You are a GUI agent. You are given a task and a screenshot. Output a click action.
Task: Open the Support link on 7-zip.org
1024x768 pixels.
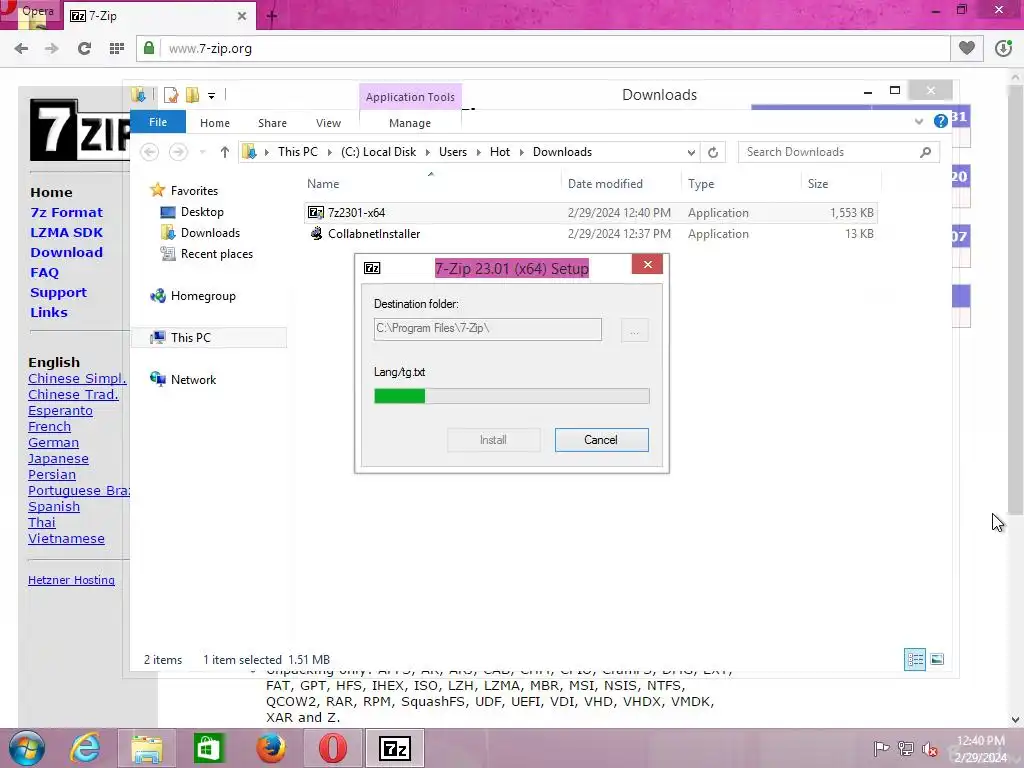click(x=58, y=293)
